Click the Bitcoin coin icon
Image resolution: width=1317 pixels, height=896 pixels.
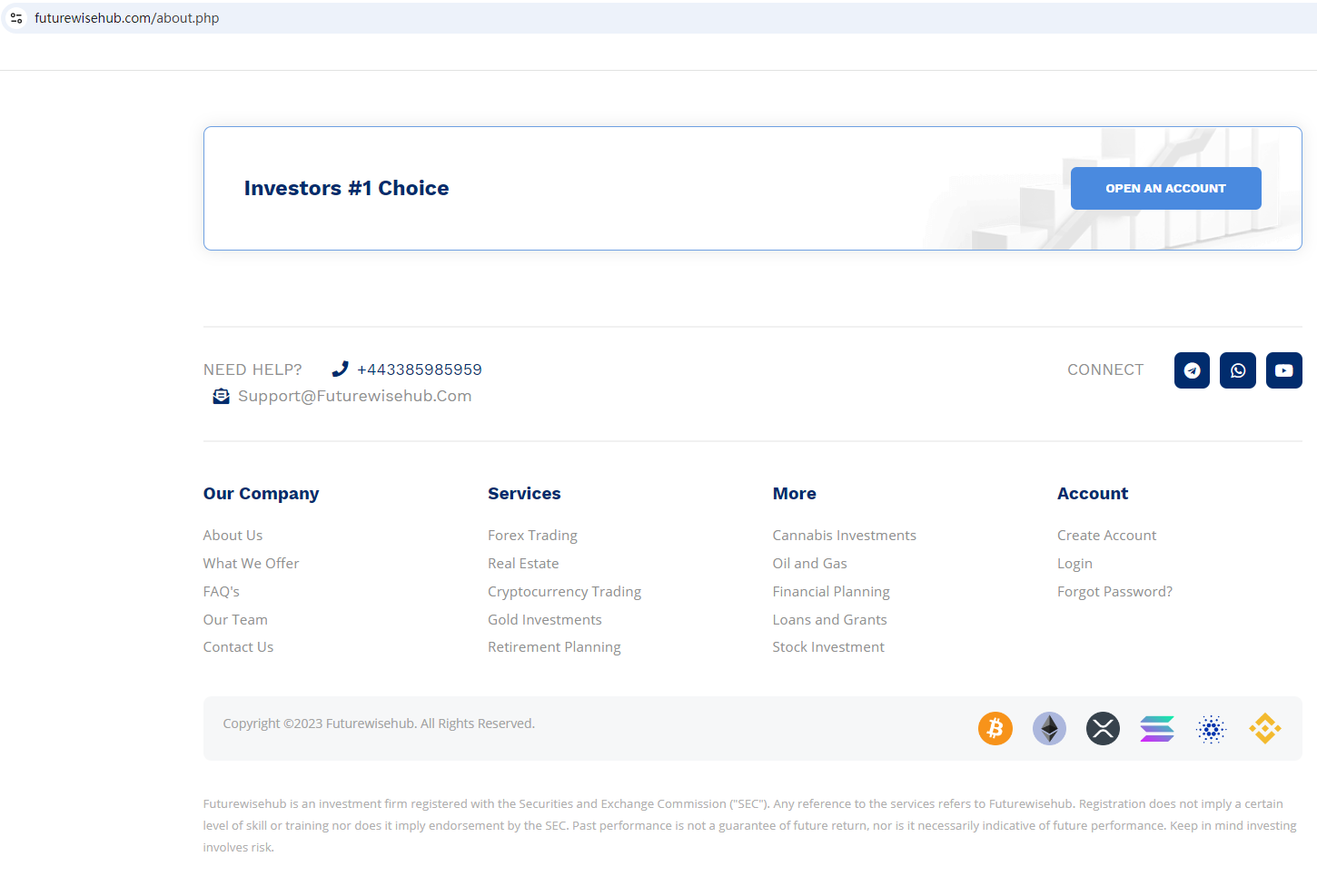[x=995, y=728]
